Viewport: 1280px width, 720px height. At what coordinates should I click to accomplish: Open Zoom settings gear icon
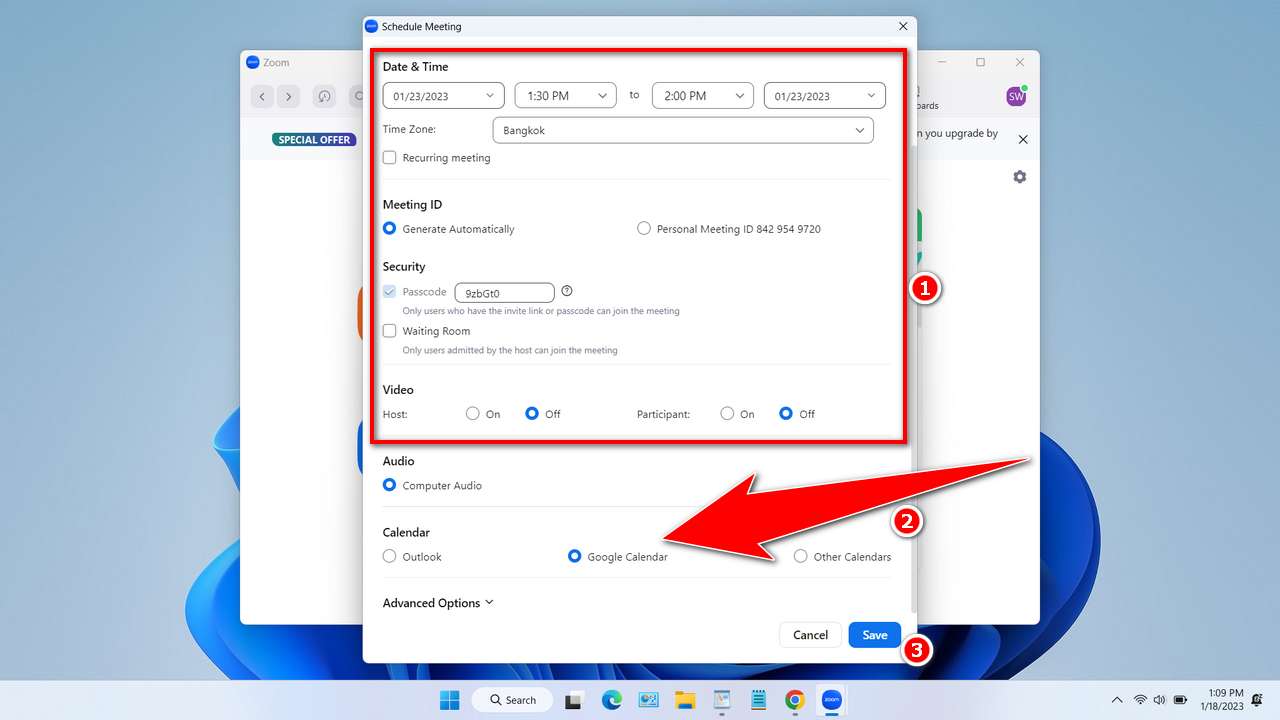tap(1019, 177)
